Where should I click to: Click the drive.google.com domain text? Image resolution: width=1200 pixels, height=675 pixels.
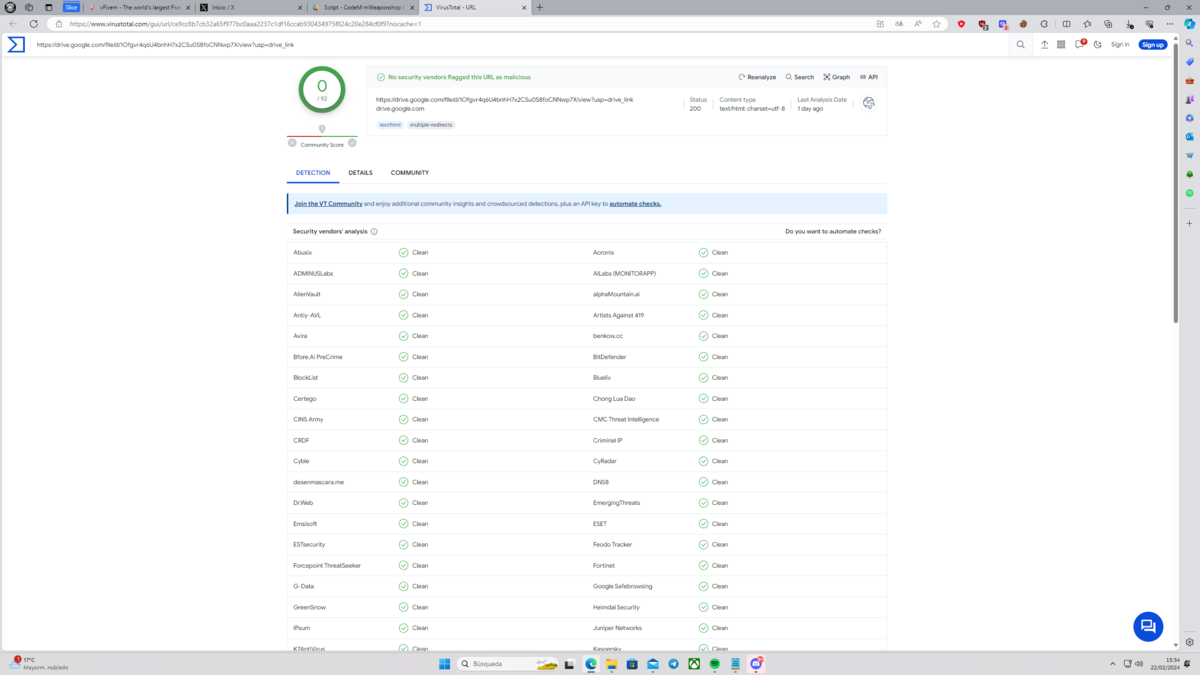[400, 109]
